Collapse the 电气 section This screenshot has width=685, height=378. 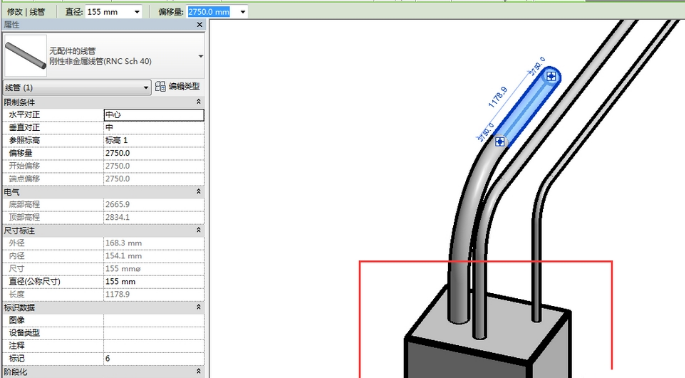tap(198, 191)
